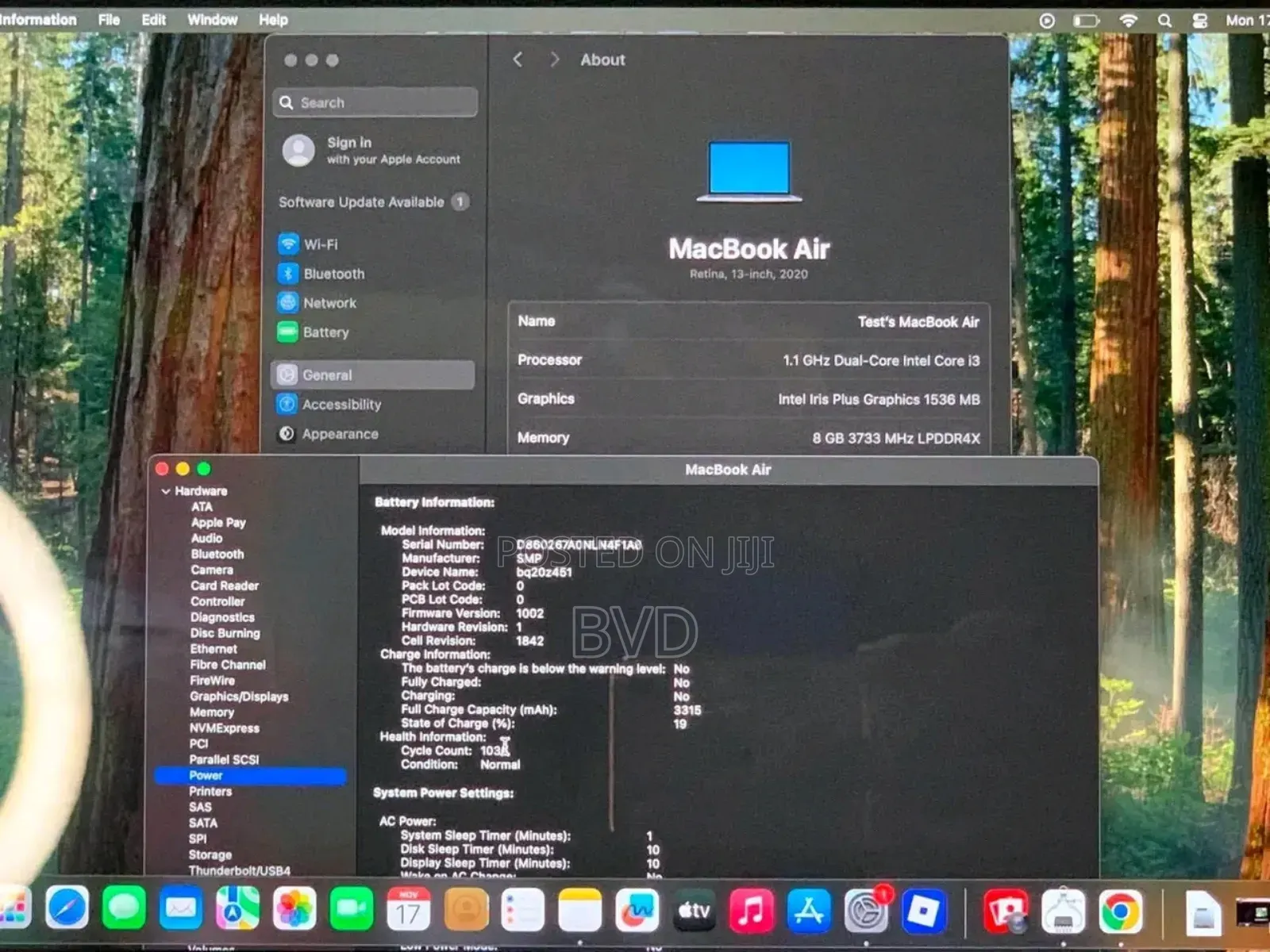Open Software Update Available notice
Screen dimensions: 1270x952
click(374, 202)
